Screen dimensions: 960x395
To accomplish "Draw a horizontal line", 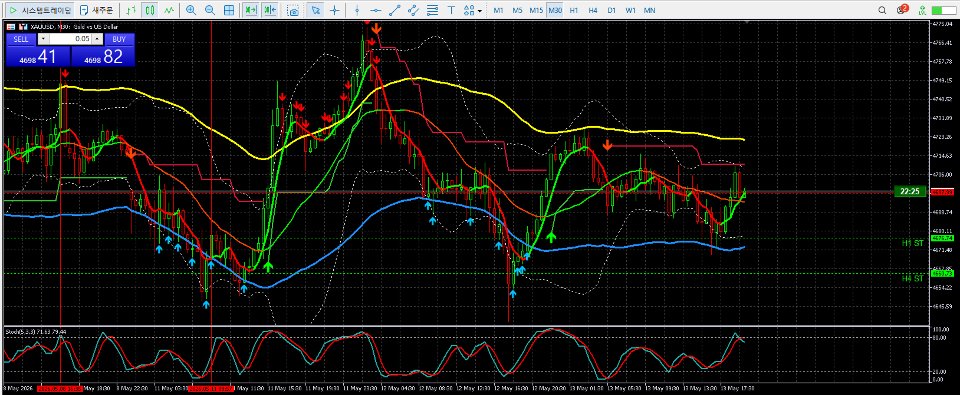I will (375, 10).
